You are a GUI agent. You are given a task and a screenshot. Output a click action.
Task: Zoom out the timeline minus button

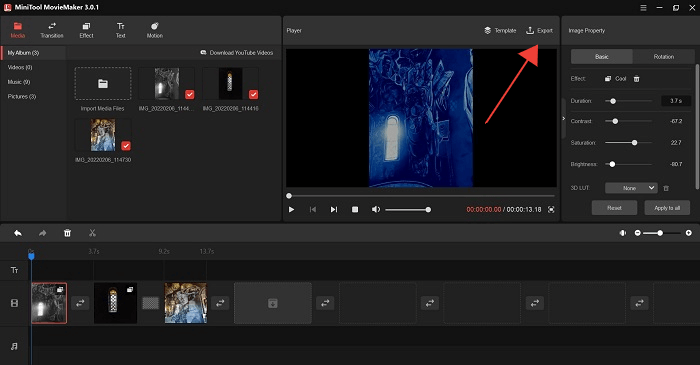[638, 233]
